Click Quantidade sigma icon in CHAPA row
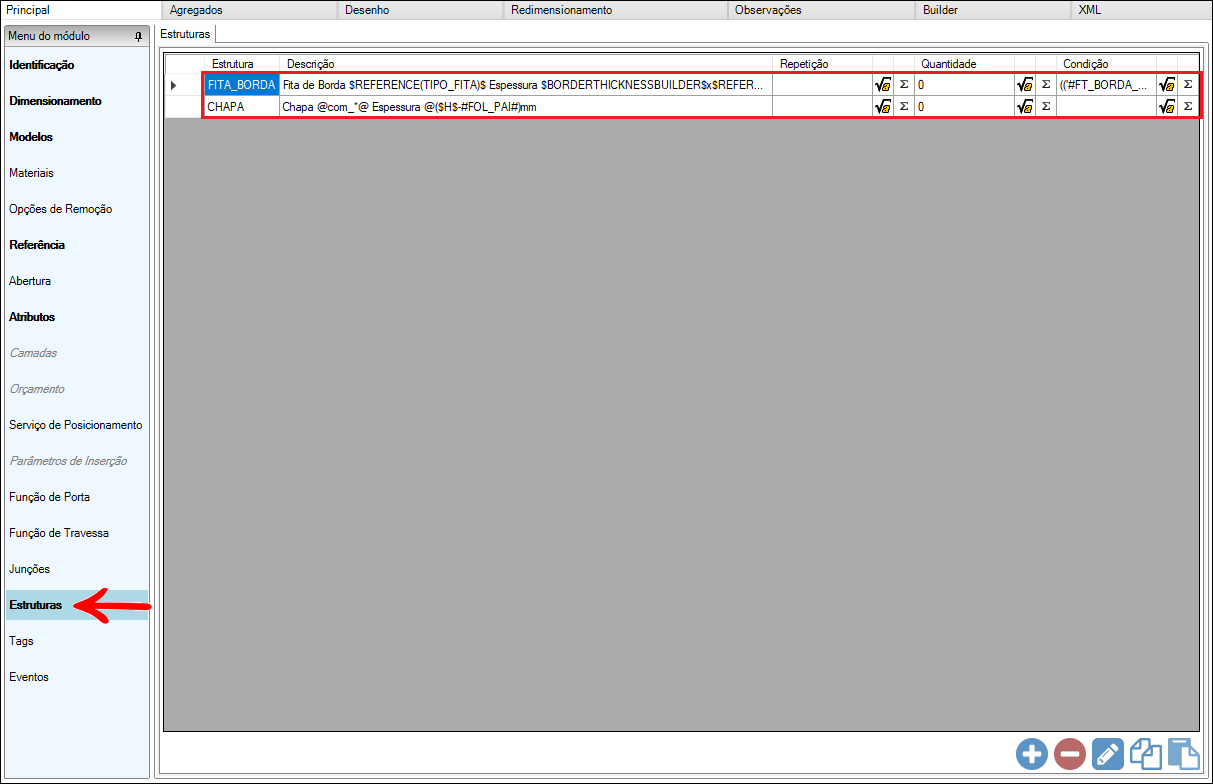This screenshot has width=1213, height=784. coord(1046,106)
